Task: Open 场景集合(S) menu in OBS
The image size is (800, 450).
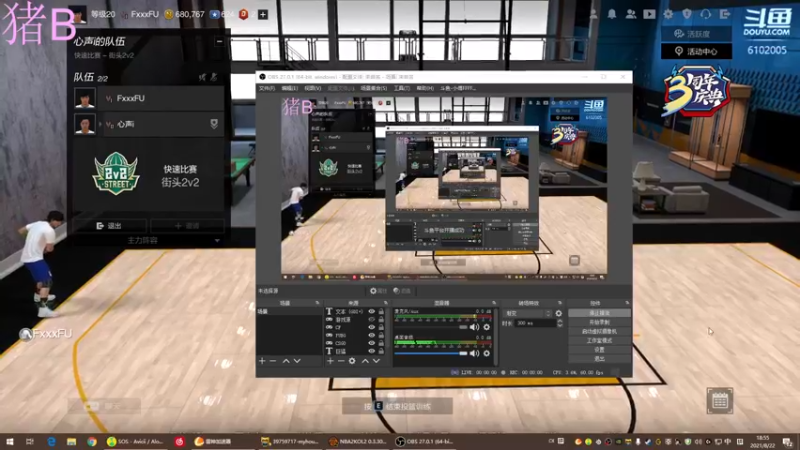Action: (374, 88)
